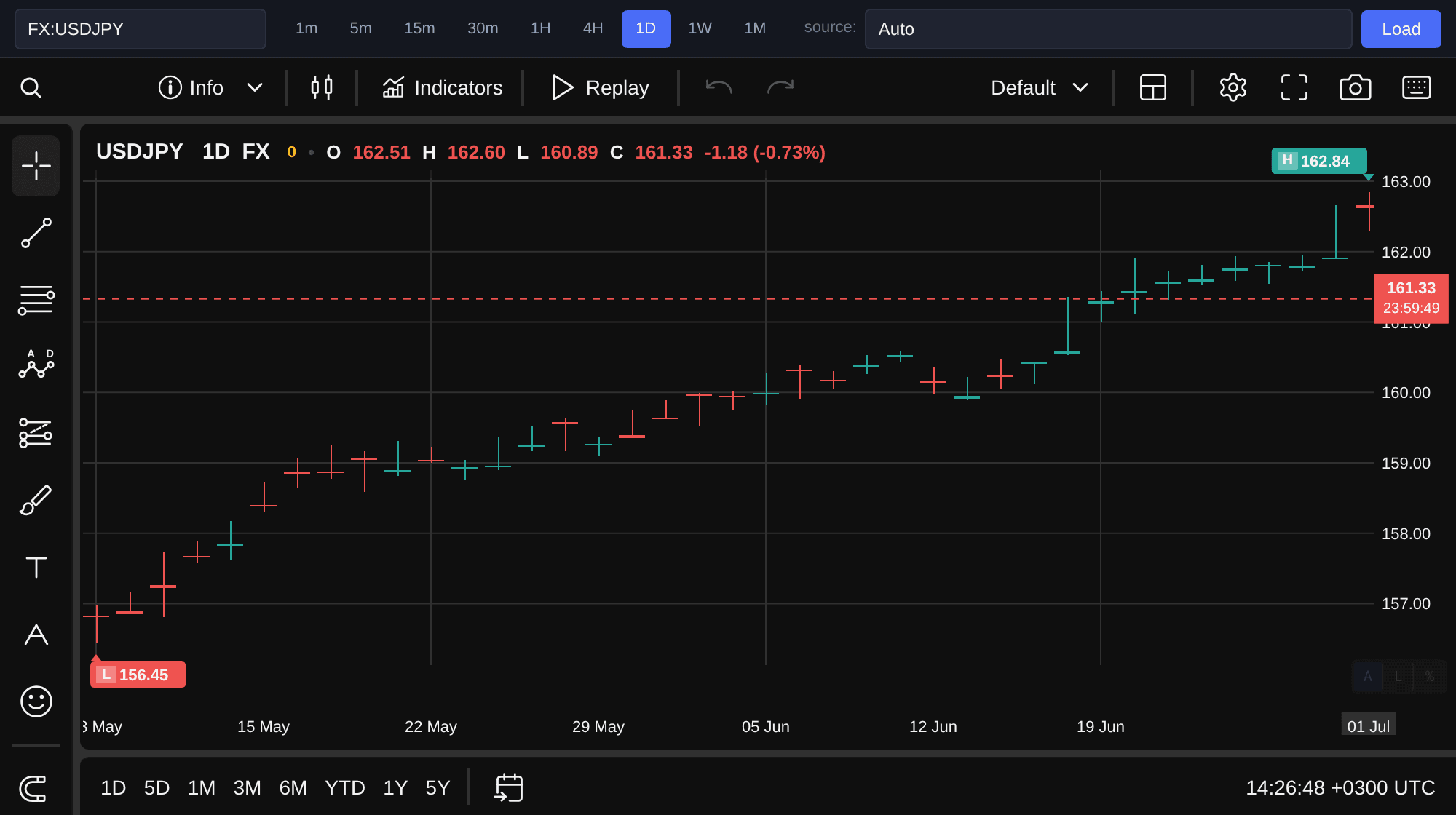Open the Indicators panel
The image size is (1456, 815).
[442, 88]
